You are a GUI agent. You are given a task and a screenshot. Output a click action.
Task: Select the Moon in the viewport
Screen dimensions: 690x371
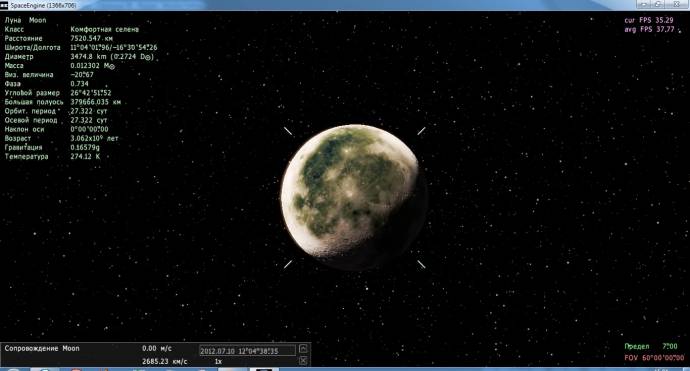(x=353, y=197)
